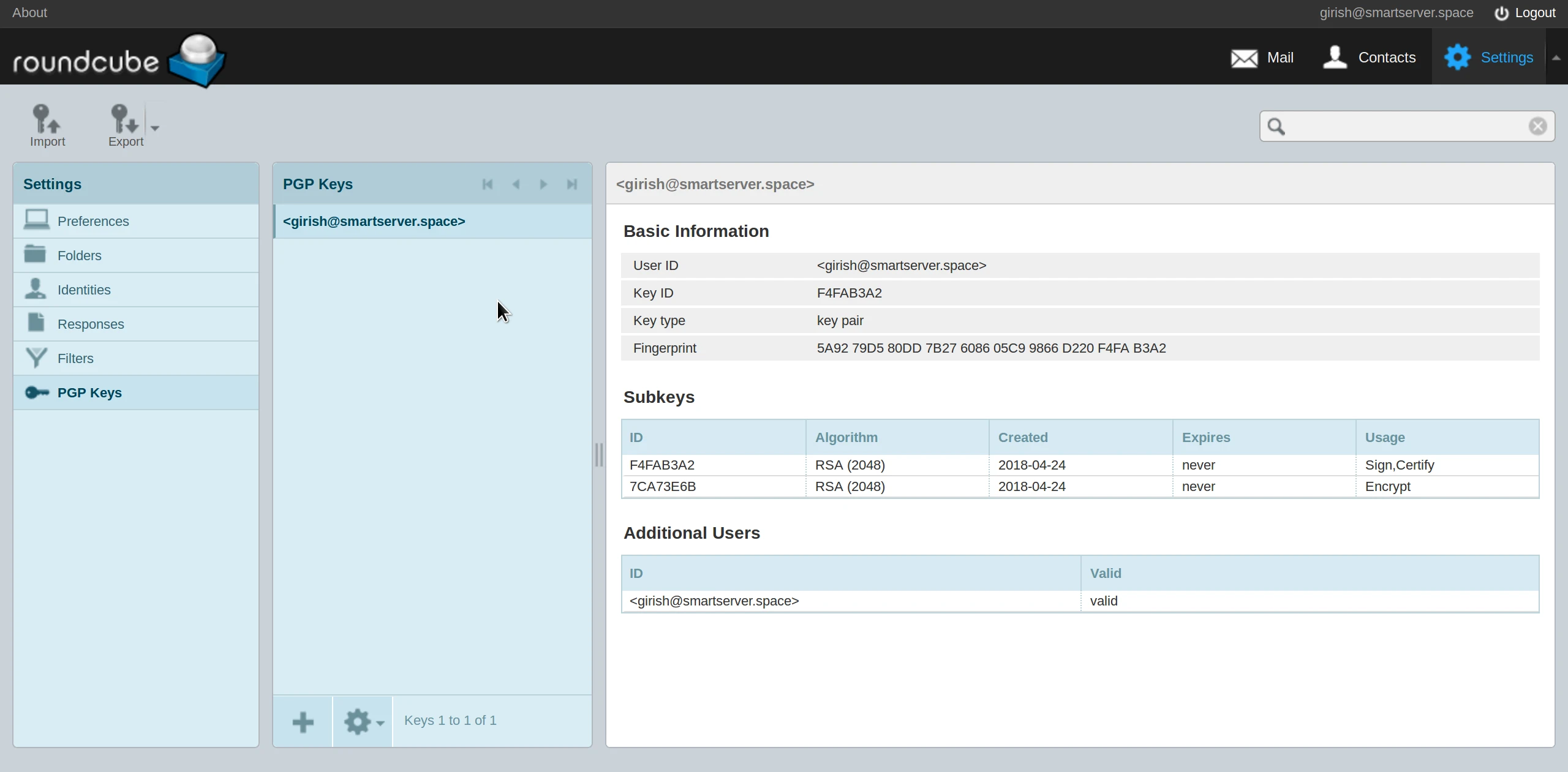The image size is (1568, 772).
Task: Open key actions gear menu
Action: click(363, 722)
